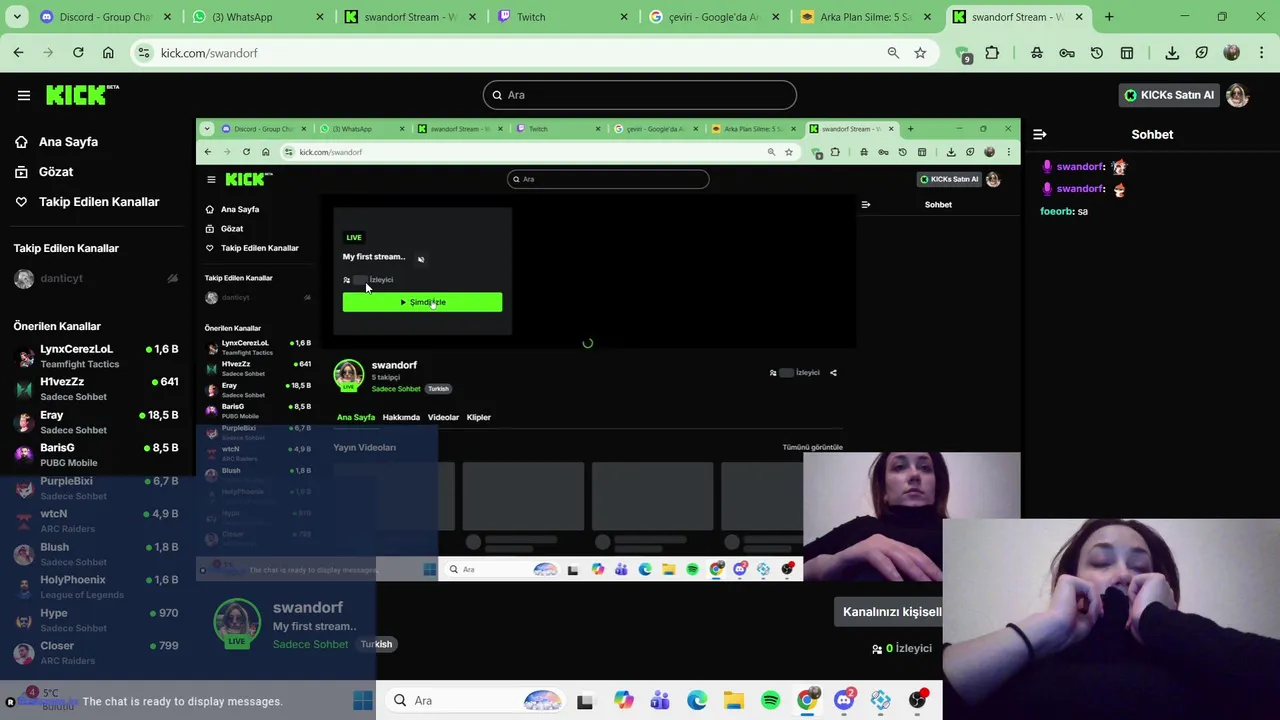Open recommended channel BarisG

(x=96, y=455)
